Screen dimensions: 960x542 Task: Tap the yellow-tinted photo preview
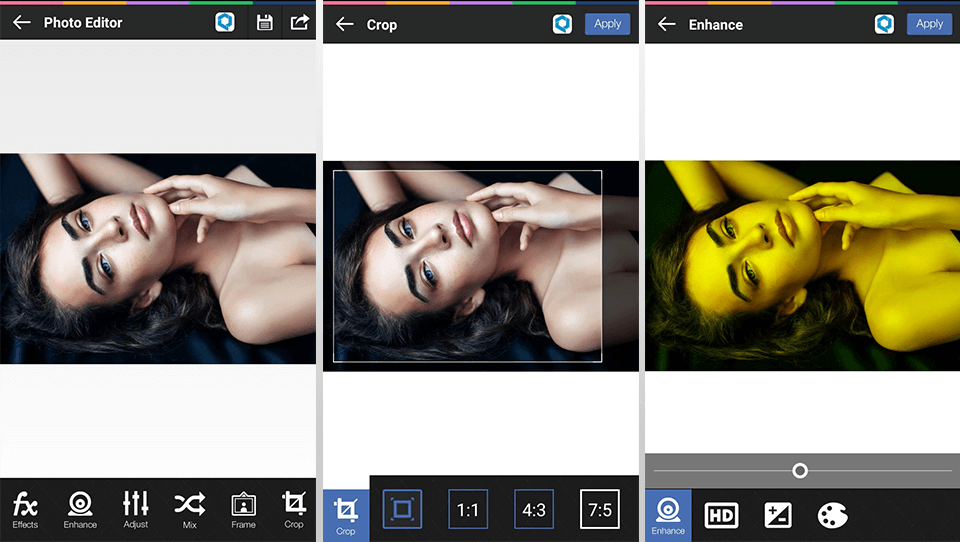803,265
